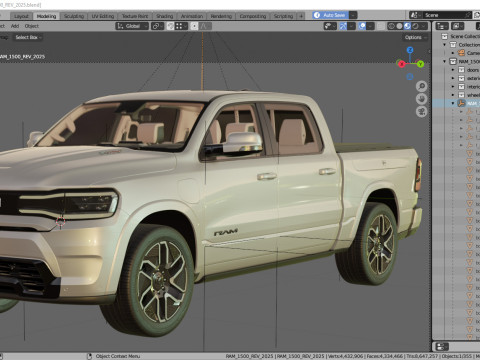
Task: Expand the exterior collection
Action: (453, 78)
